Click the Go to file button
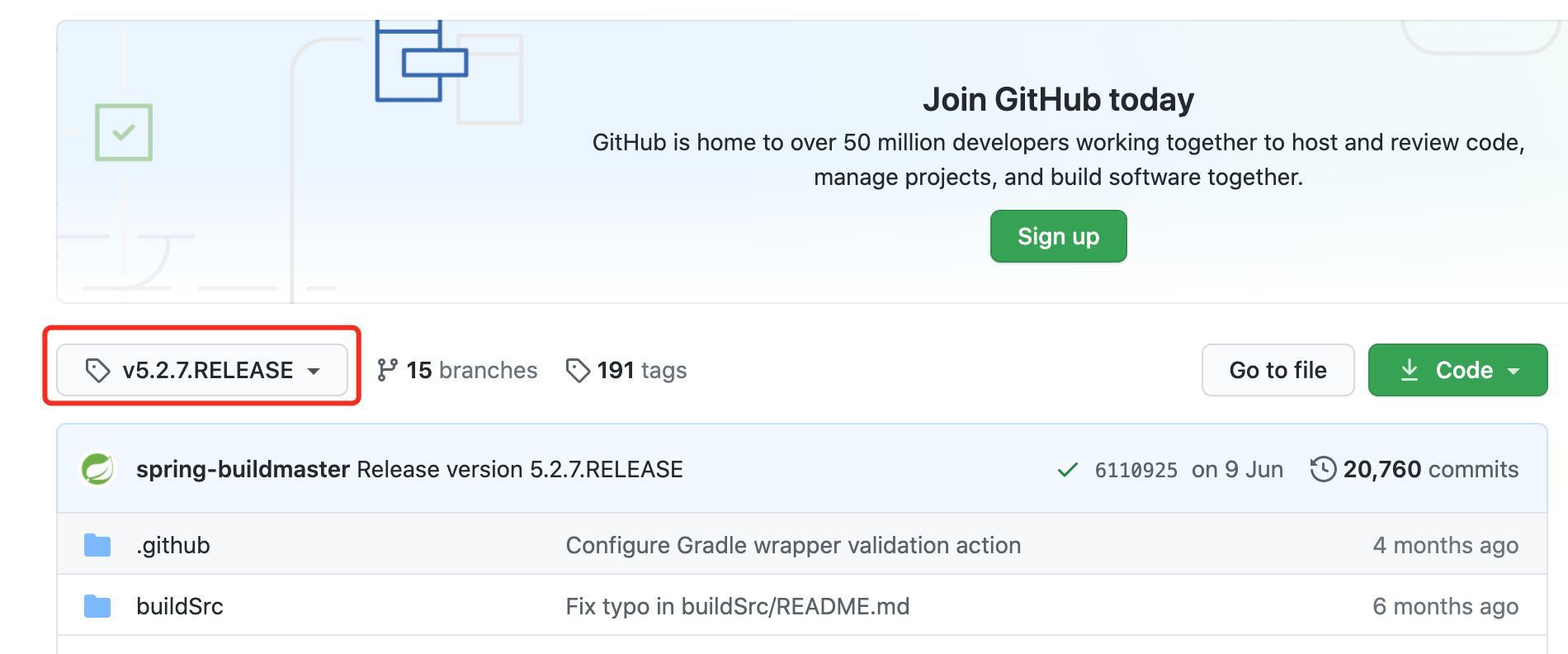The height and width of the screenshot is (654, 1568). pyautogui.click(x=1278, y=370)
